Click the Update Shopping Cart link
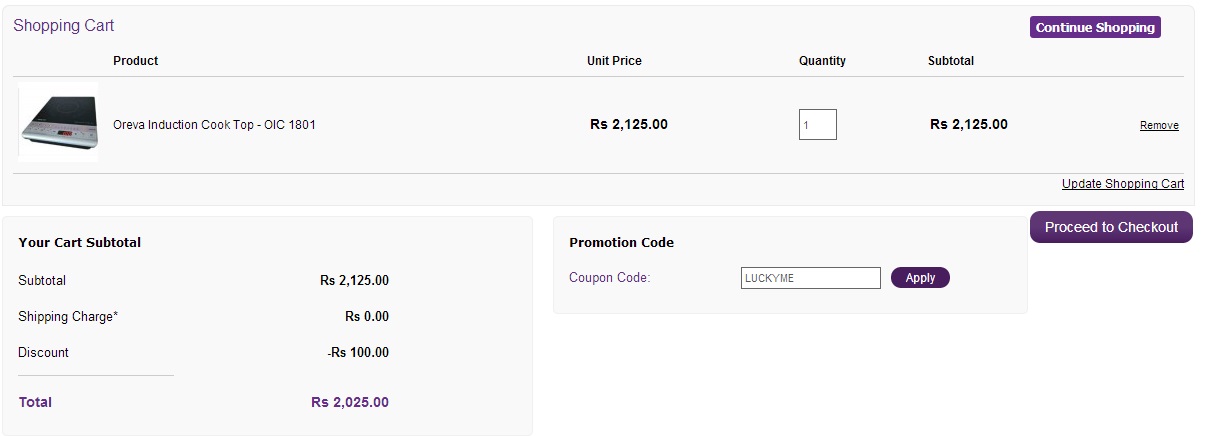The width and height of the screenshot is (1209, 436). pos(1122,184)
